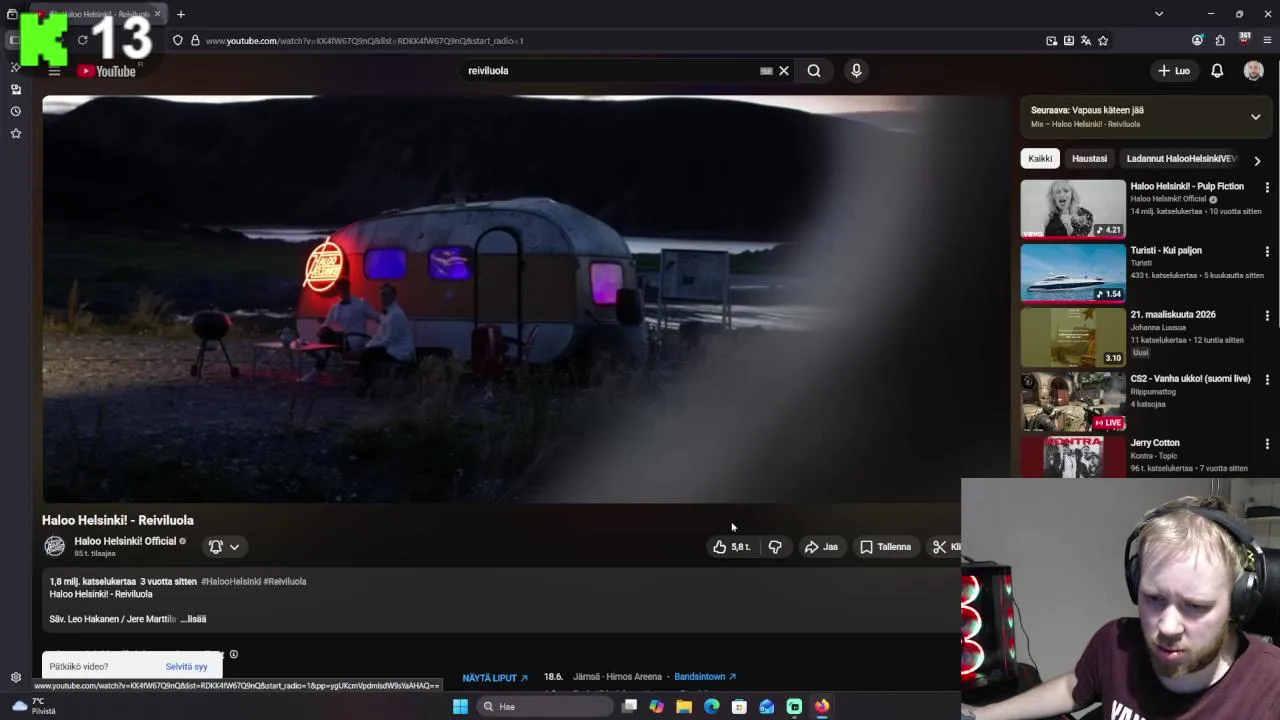1280x720 pixels.
Task: Select the Haustasi filter chip
Action: 1089,158
